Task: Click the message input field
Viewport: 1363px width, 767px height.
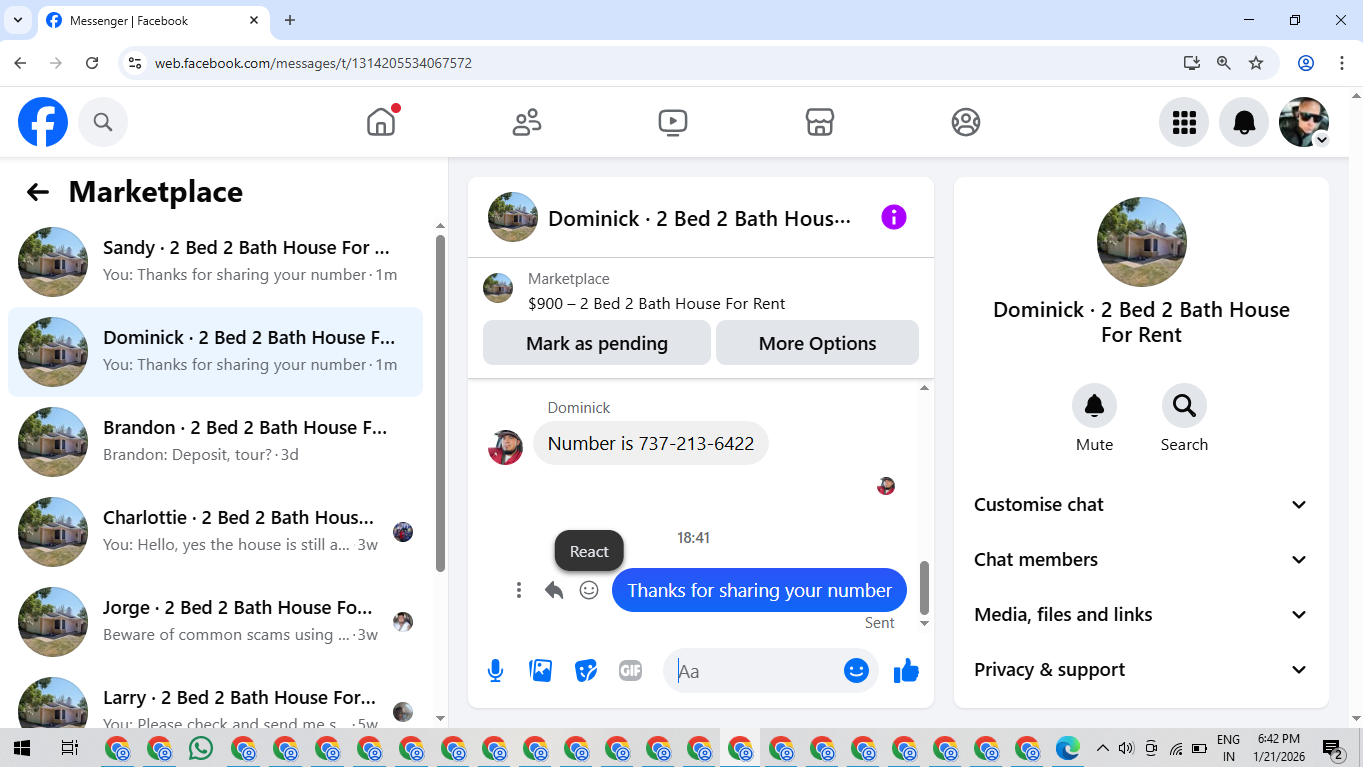Action: [756, 671]
